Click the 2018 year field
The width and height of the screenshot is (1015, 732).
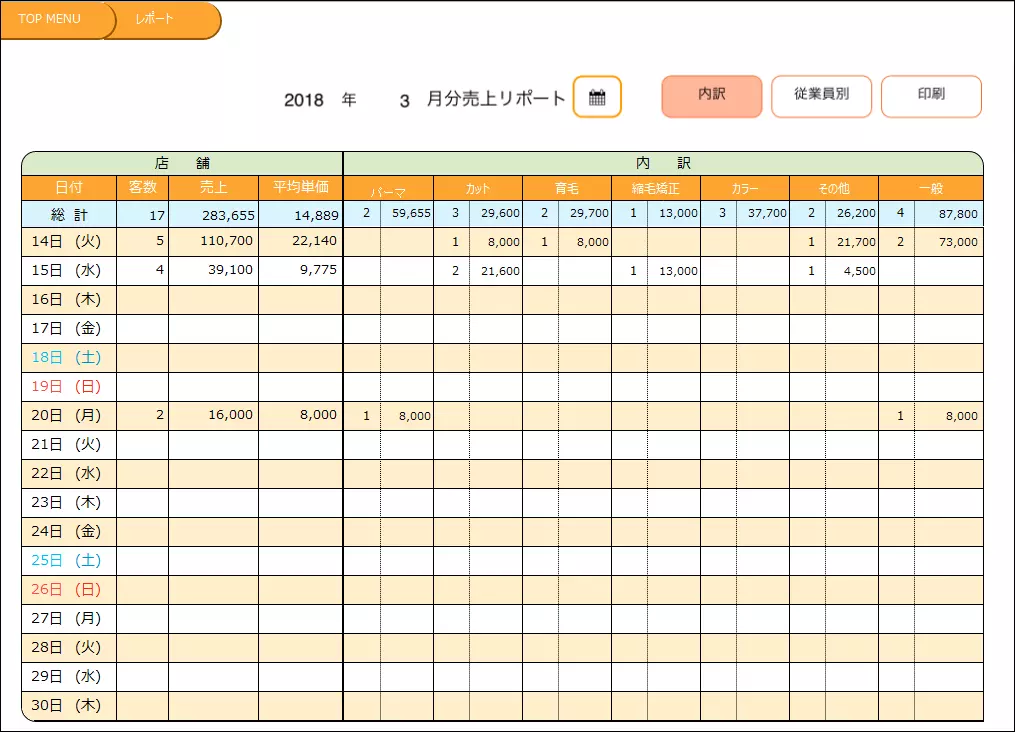[x=304, y=100]
